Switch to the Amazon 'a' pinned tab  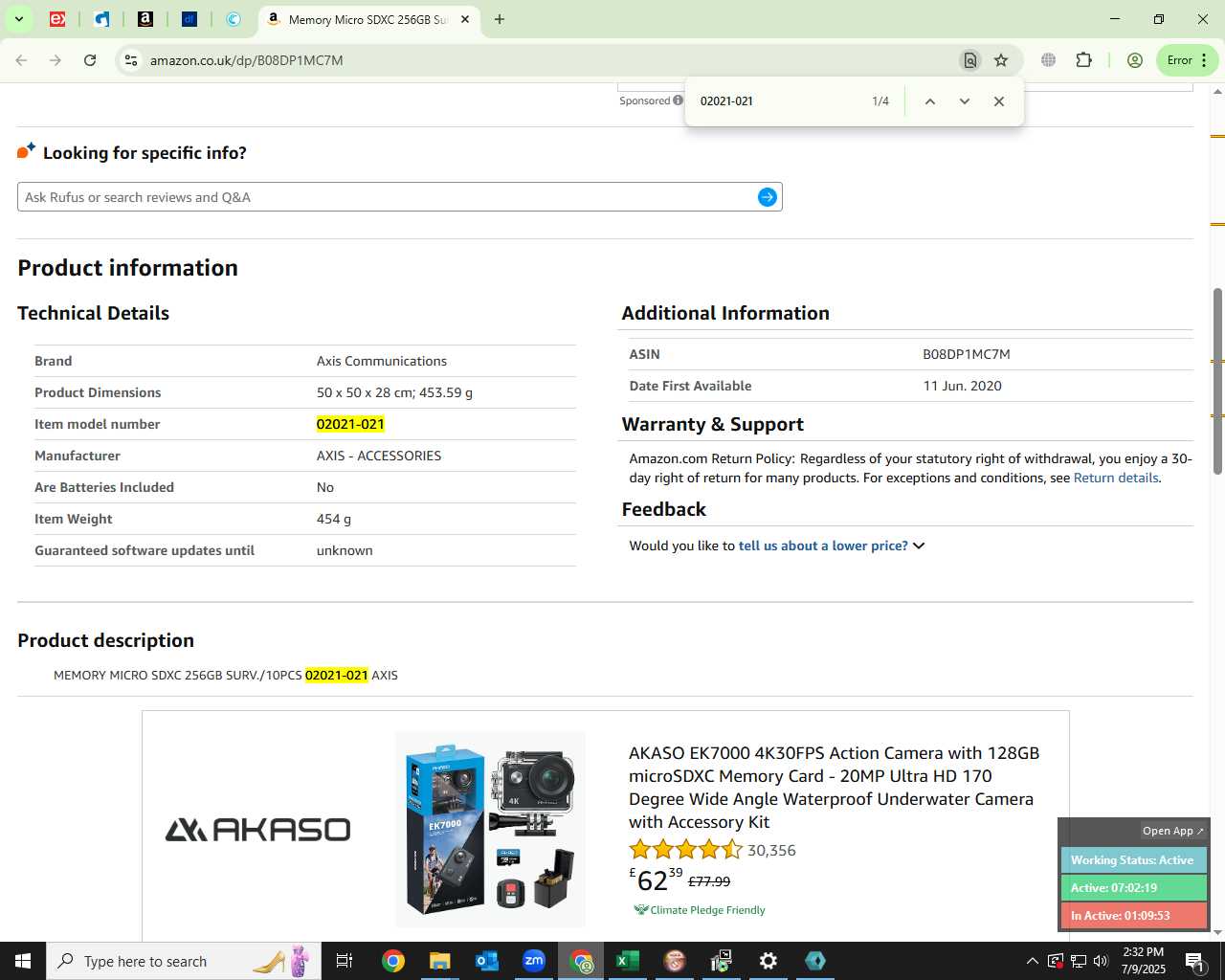pos(145,19)
